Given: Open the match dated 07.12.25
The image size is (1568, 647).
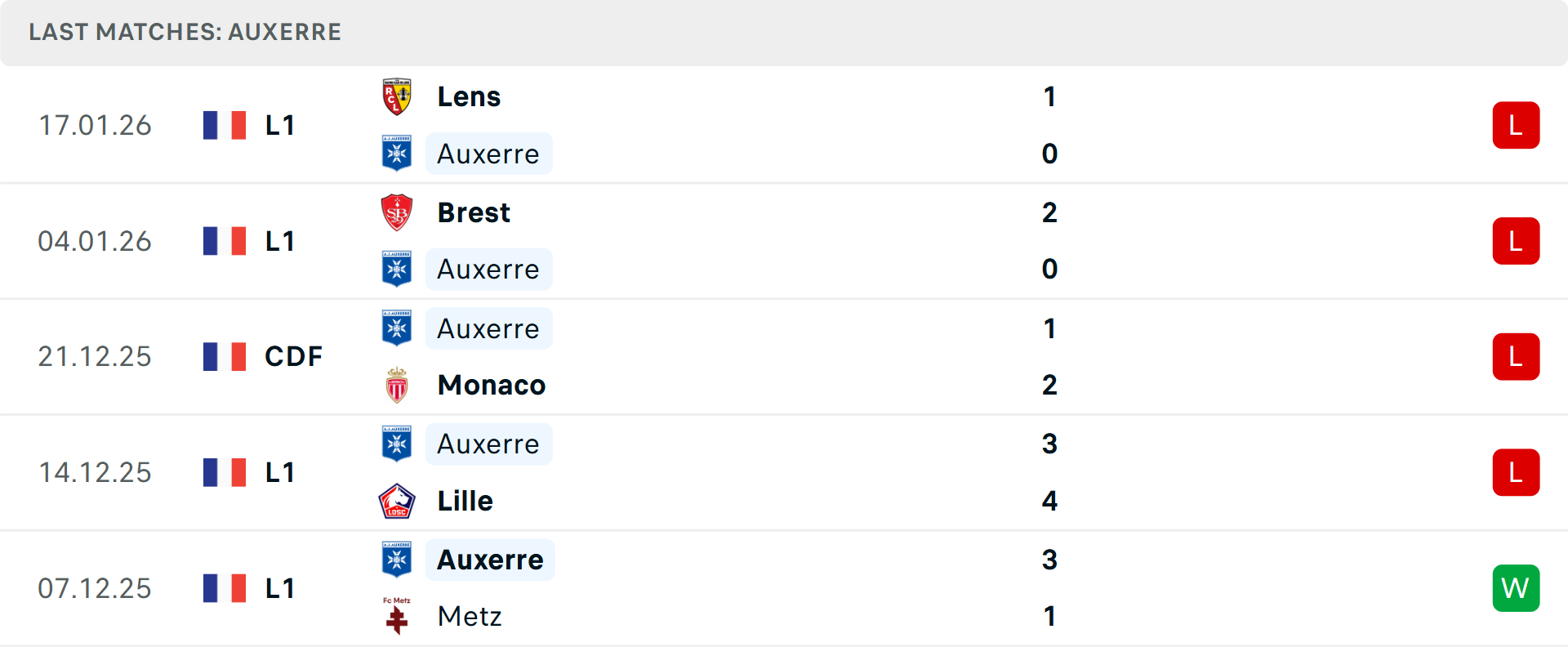Looking at the screenshot, I should (95, 588).
